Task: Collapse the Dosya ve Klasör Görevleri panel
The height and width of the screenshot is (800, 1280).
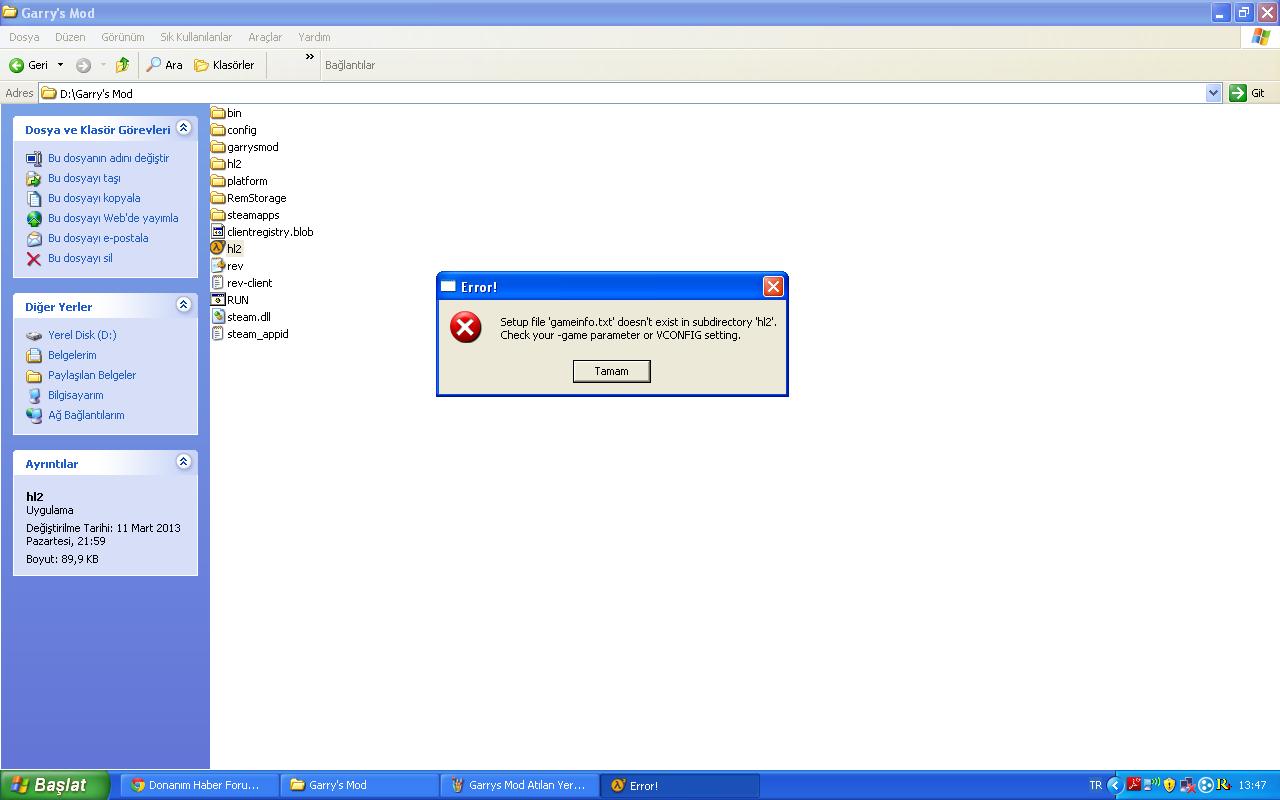Action: (183, 128)
